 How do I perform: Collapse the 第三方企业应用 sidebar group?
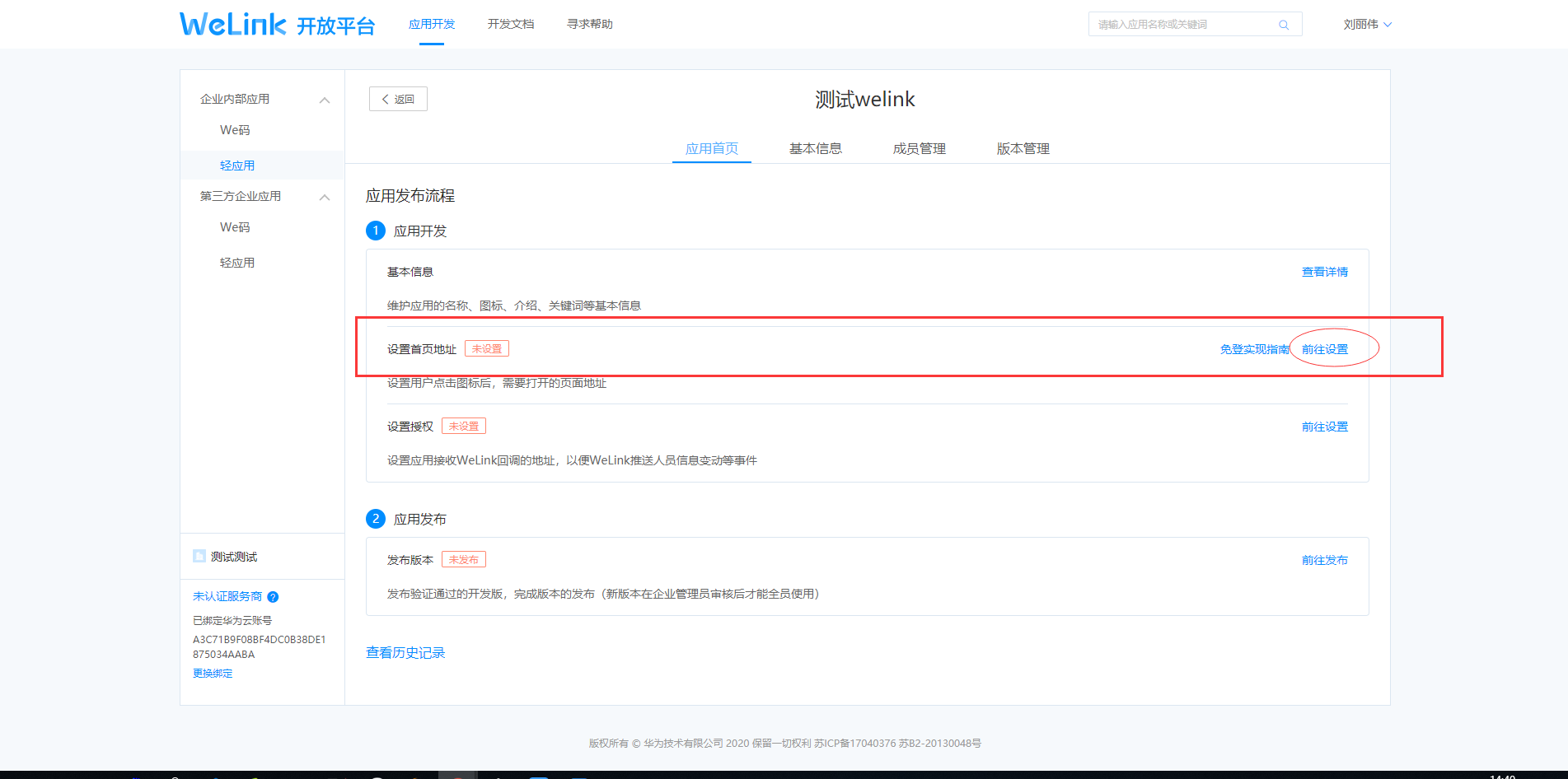(325, 197)
